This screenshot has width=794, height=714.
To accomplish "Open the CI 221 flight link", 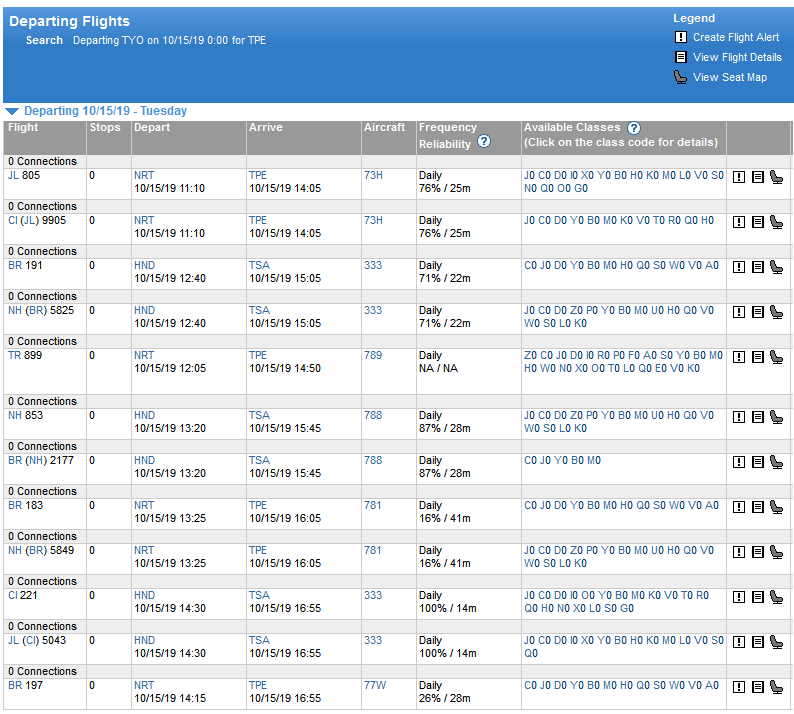I will pyautogui.click(x=23, y=596).
